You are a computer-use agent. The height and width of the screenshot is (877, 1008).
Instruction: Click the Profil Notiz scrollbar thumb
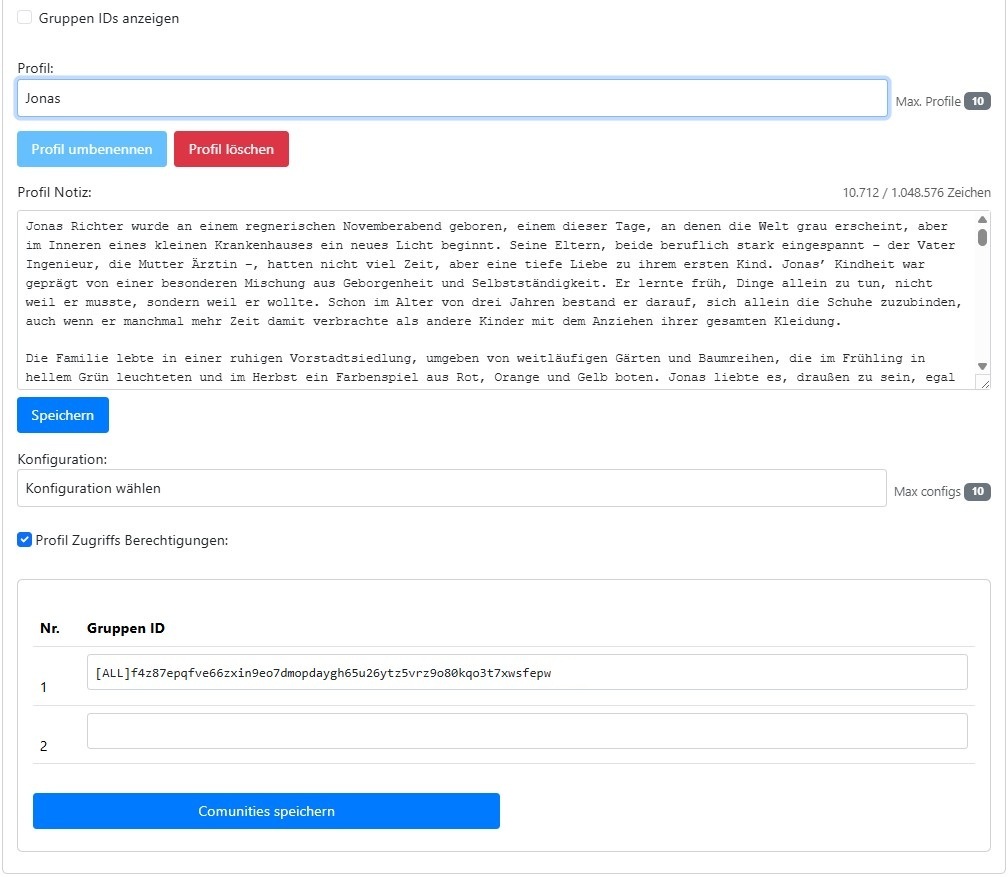point(982,237)
